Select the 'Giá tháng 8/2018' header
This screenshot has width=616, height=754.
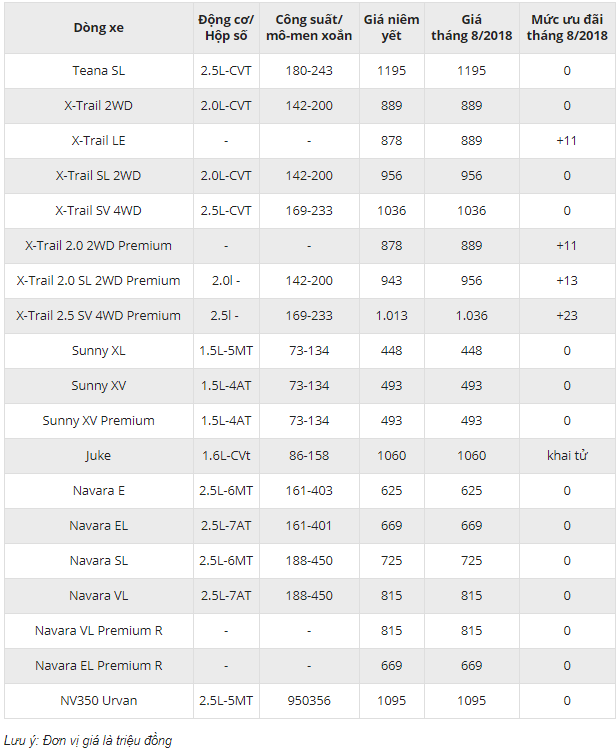471,28
